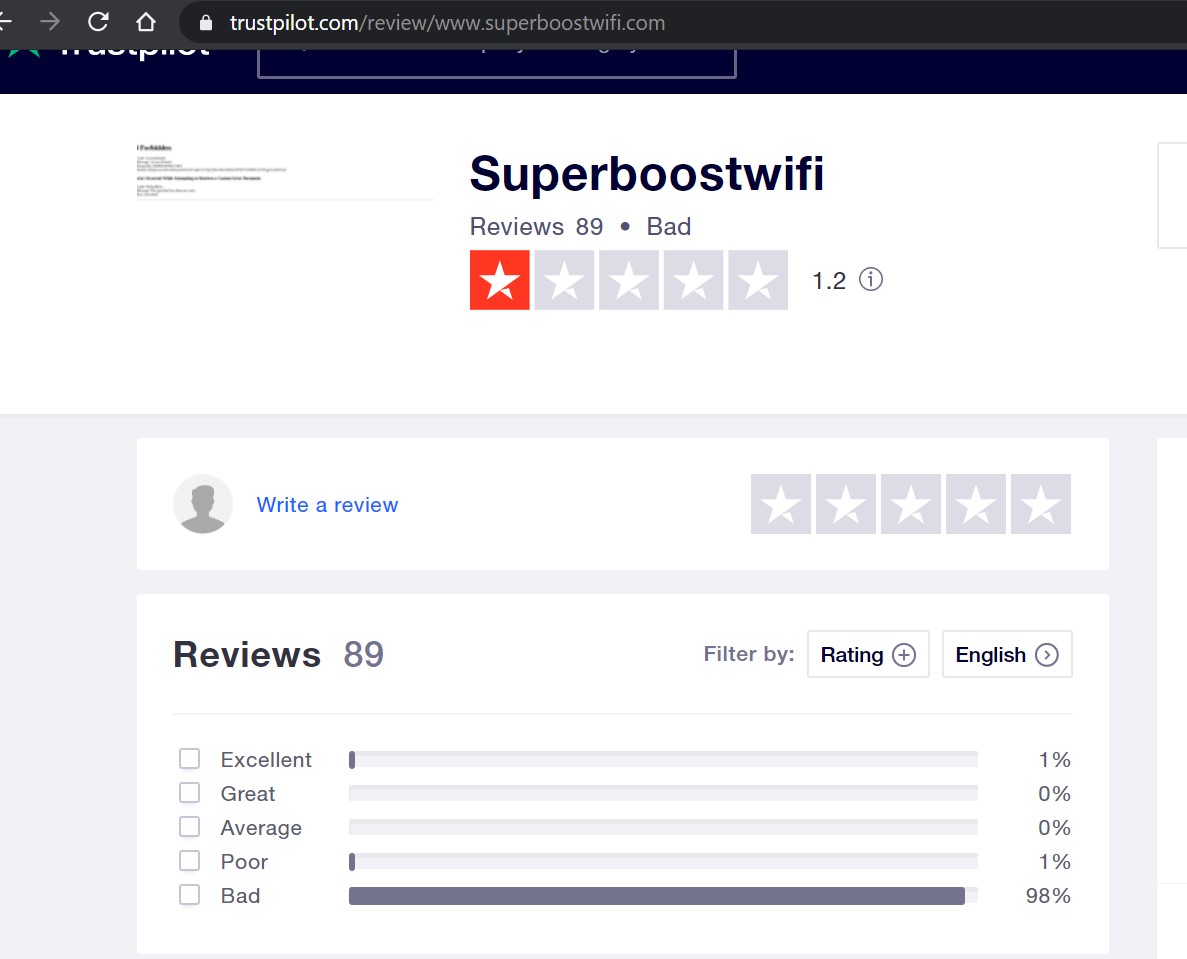Open the English language filter
This screenshot has width=1187, height=959.
(1007, 654)
